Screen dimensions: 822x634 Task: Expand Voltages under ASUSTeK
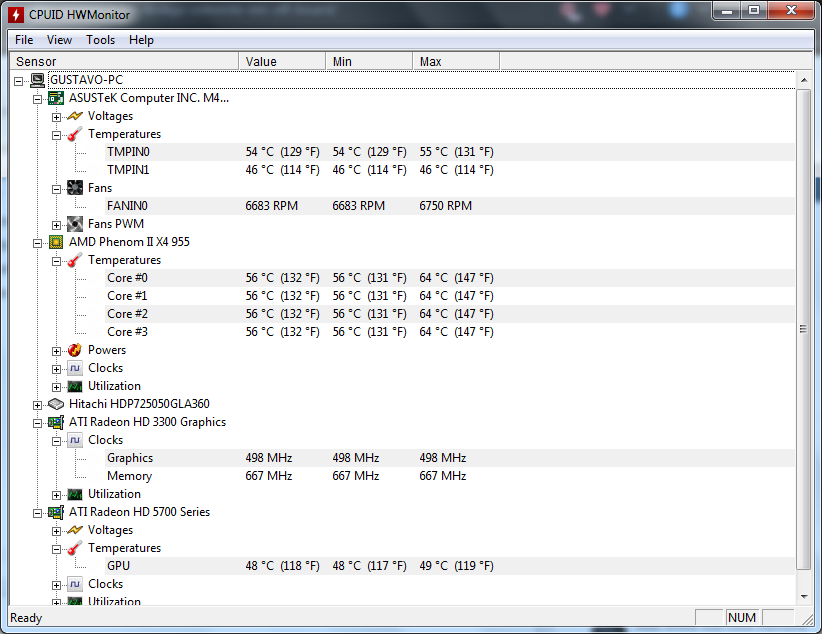coord(57,117)
